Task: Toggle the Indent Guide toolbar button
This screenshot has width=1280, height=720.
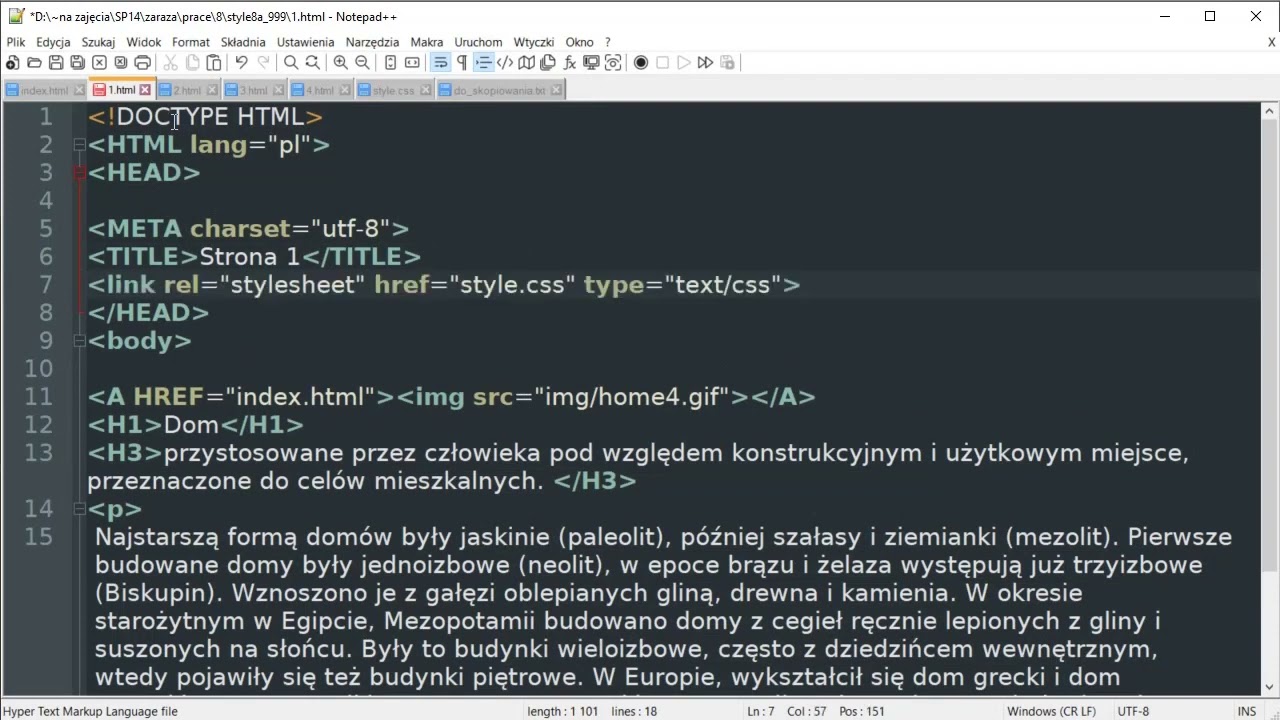Action: click(483, 63)
